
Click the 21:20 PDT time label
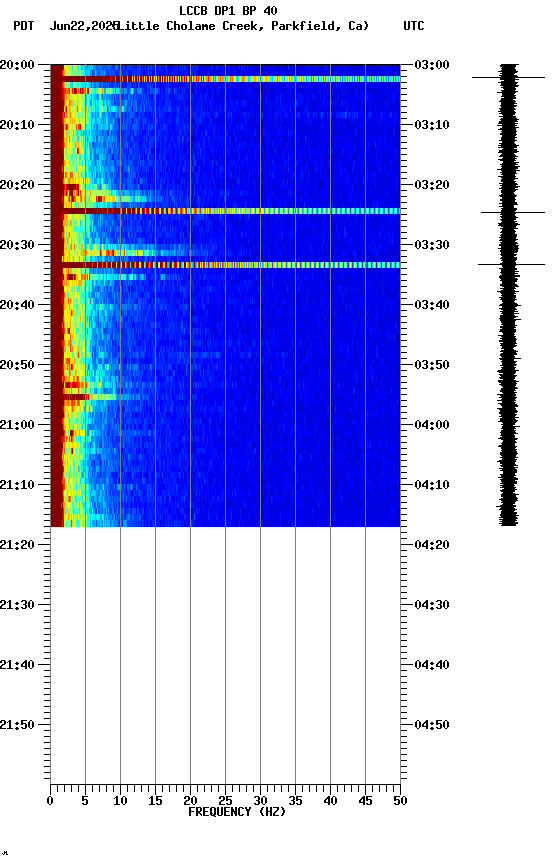click(x=17, y=546)
